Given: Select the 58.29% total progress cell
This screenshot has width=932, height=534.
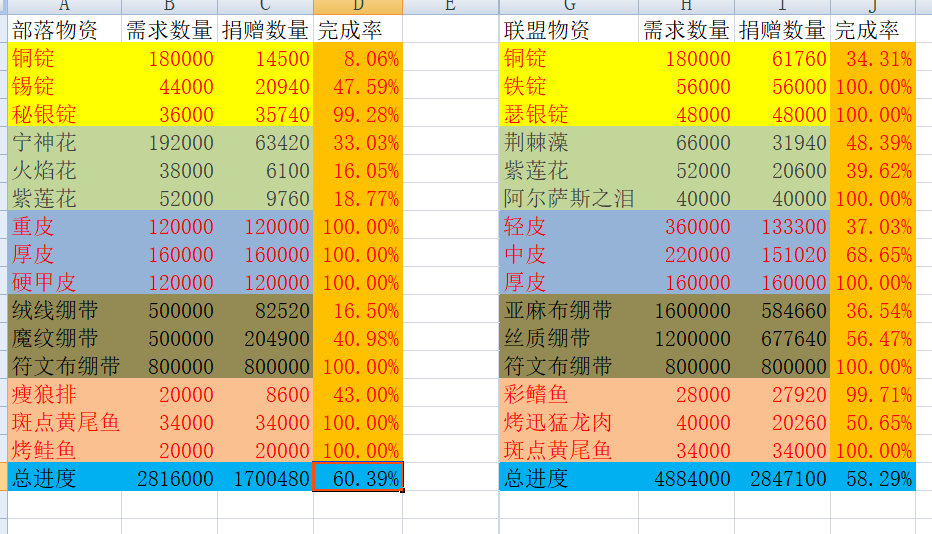Looking at the screenshot, I should coord(871,478).
